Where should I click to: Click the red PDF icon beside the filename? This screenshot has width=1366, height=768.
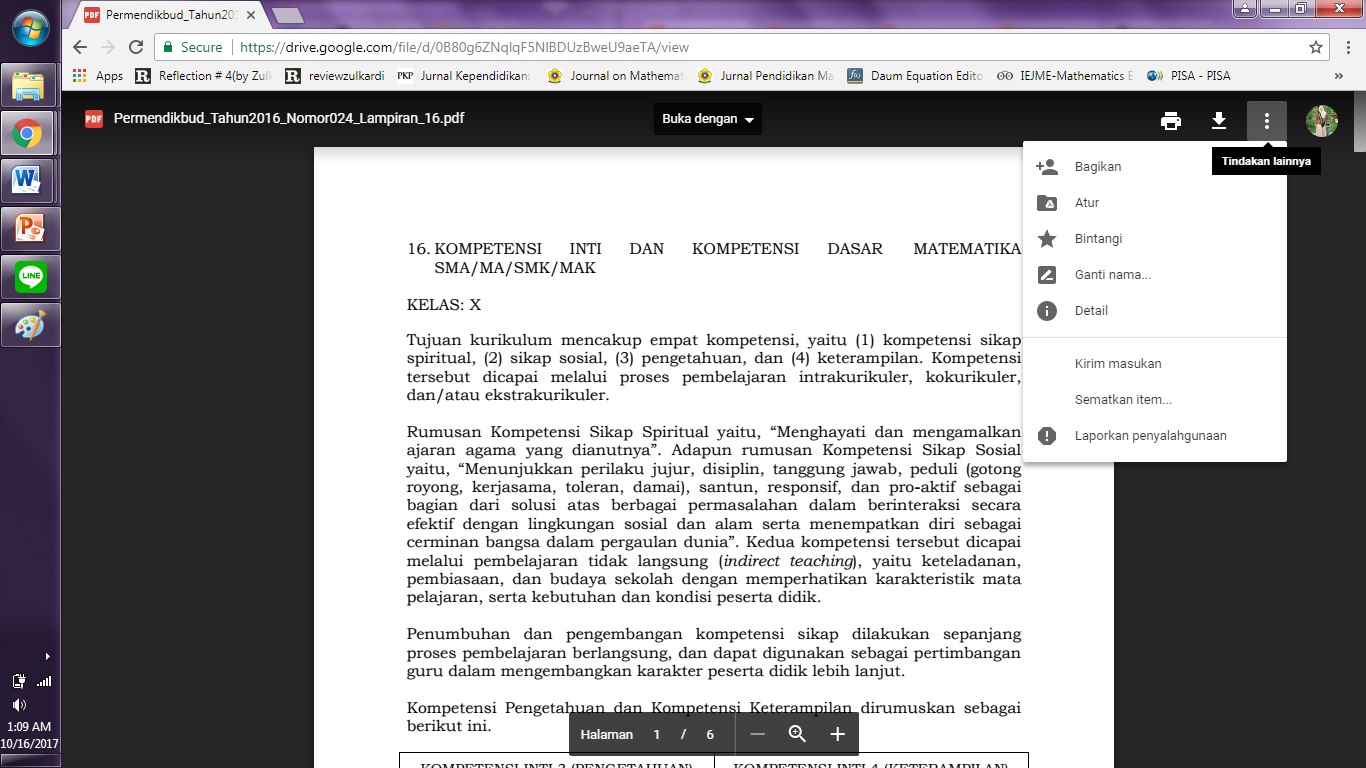(x=94, y=117)
